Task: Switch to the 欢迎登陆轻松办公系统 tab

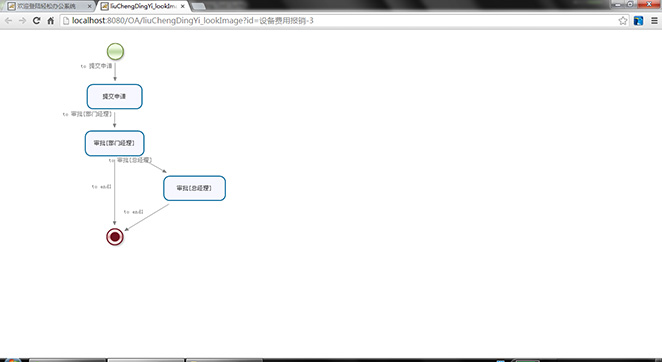Action: [47, 6]
